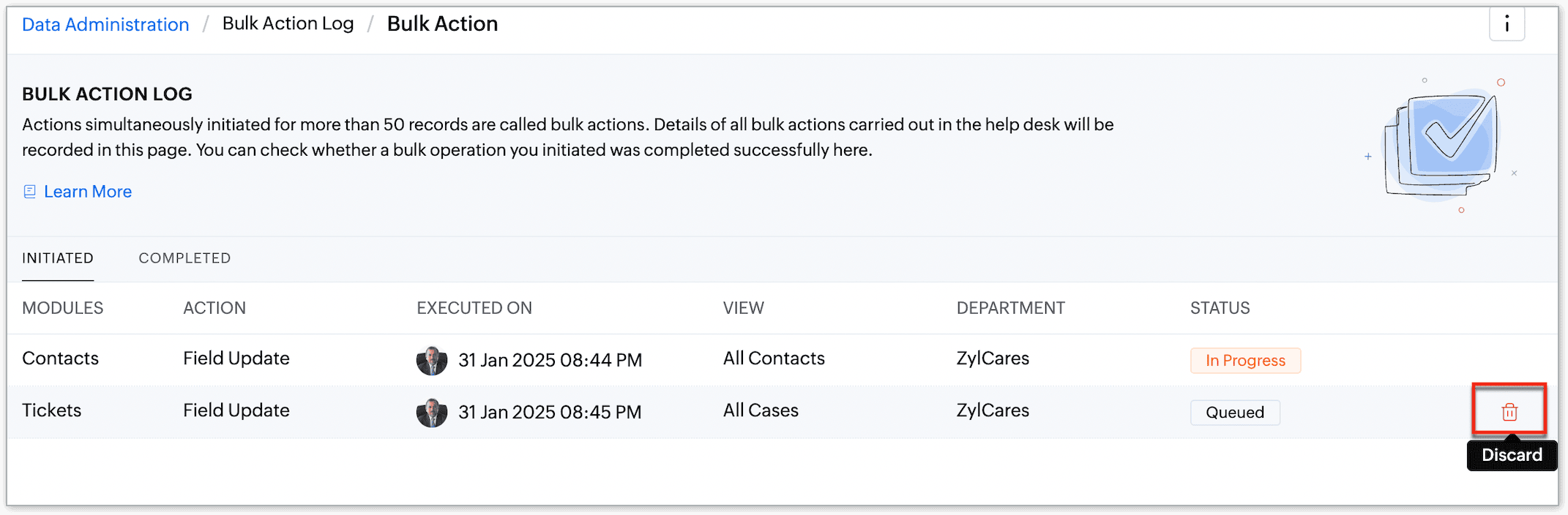Click the Discard trash icon for Tickets
This screenshot has height=515, width=1568.
[x=1509, y=412]
